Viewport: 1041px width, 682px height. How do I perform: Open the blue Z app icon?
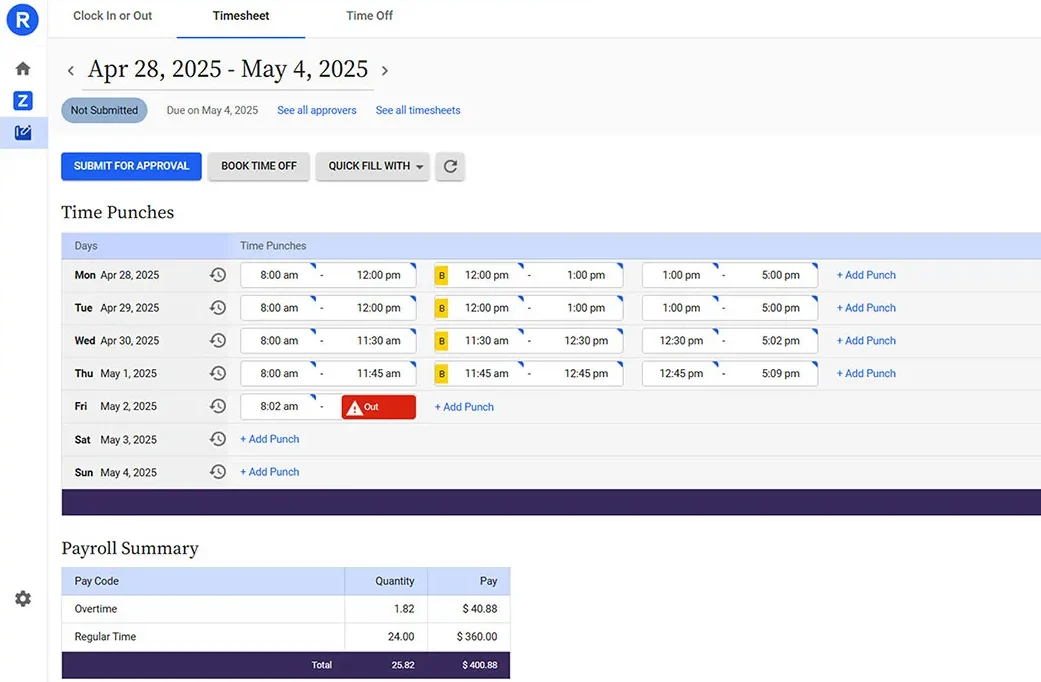[23, 100]
